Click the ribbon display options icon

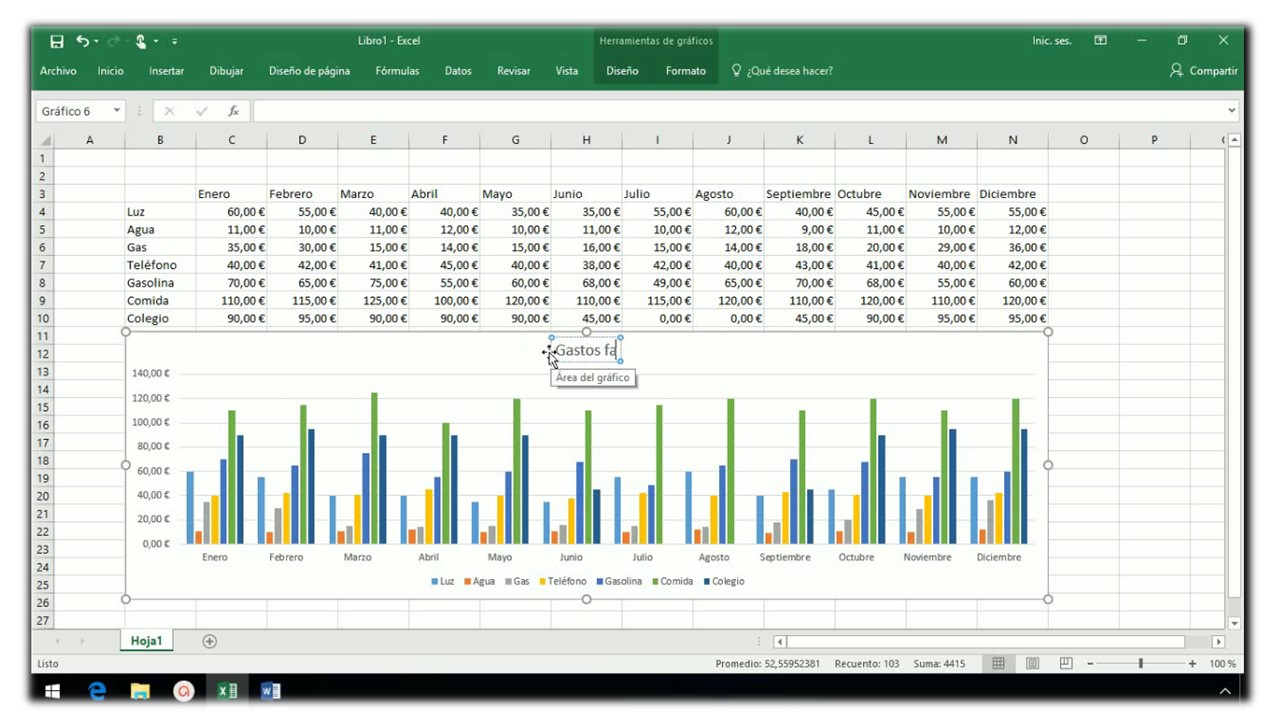click(x=1101, y=41)
